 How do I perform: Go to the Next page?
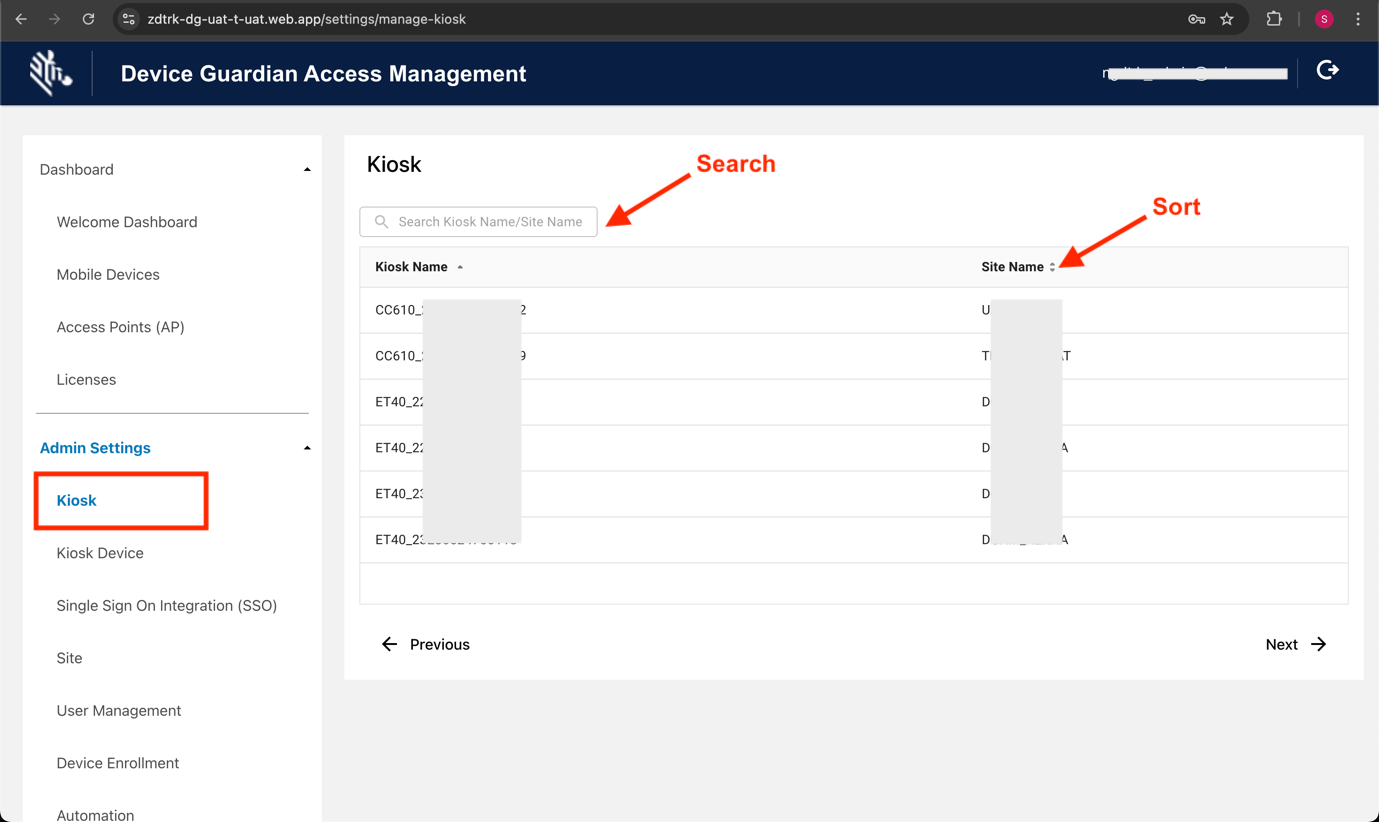coord(1295,645)
